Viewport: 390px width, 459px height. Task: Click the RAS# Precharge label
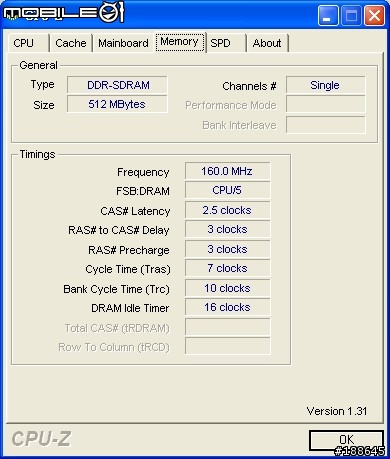pos(129,250)
